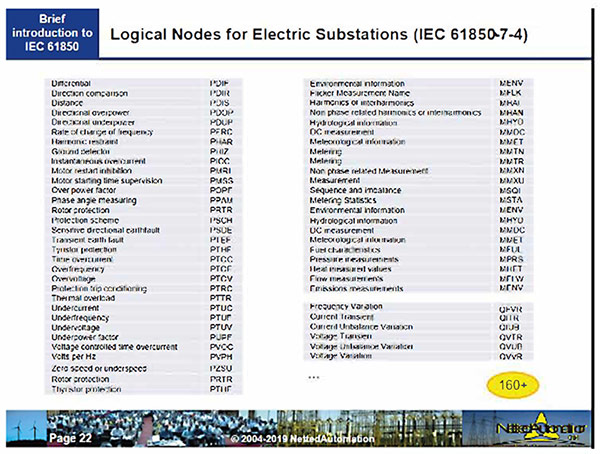Select the code 'PTOC'
The image size is (600, 454).
221,259
